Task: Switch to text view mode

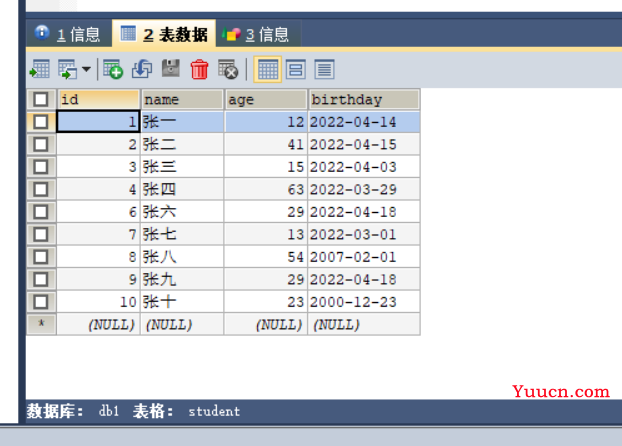Action: click(324, 69)
